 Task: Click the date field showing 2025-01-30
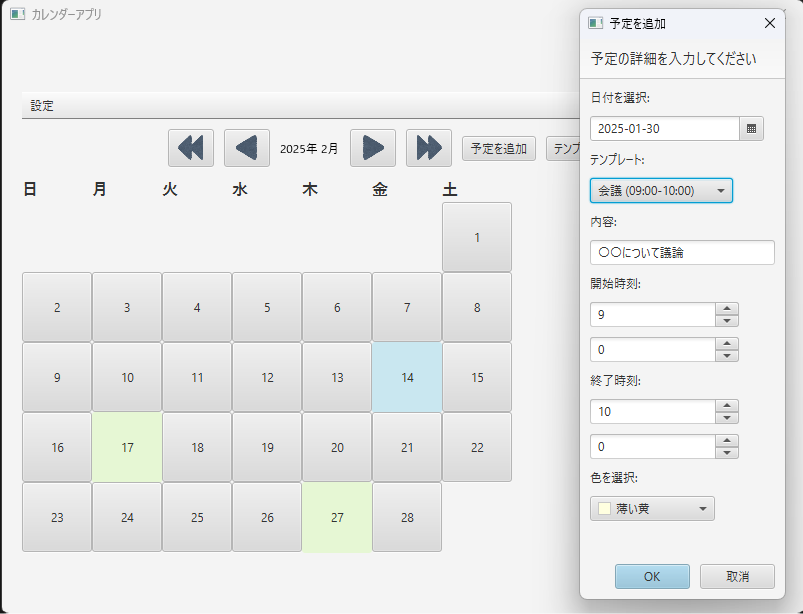(x=664, y=129)
